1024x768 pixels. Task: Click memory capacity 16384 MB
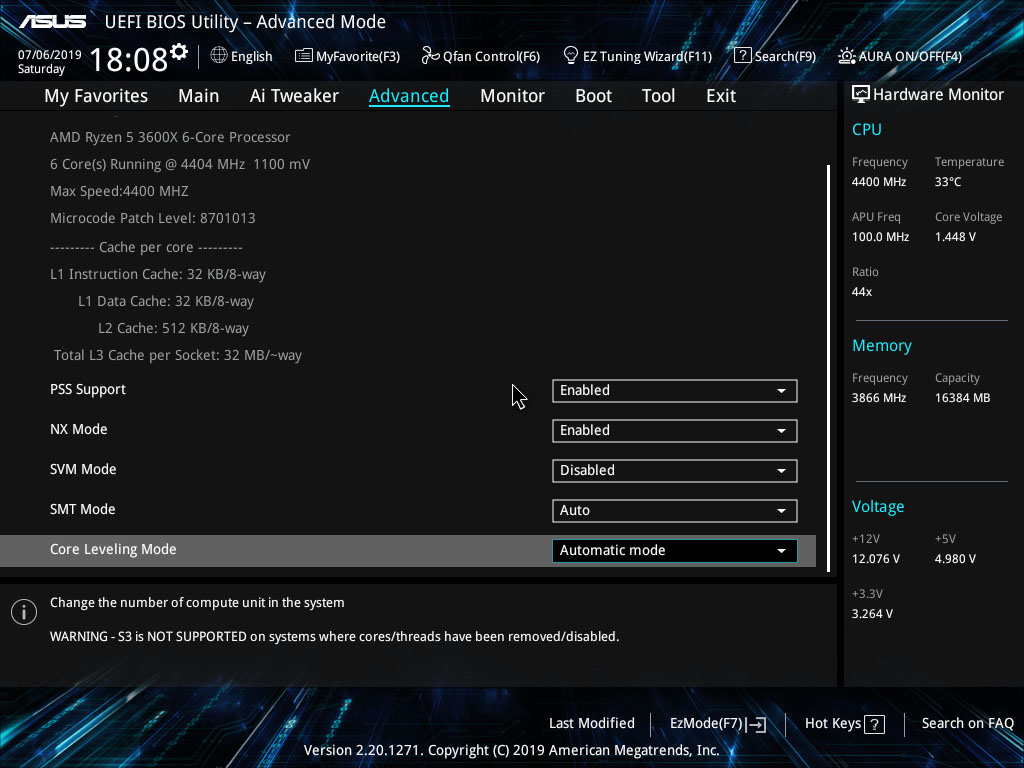point(962,398)
